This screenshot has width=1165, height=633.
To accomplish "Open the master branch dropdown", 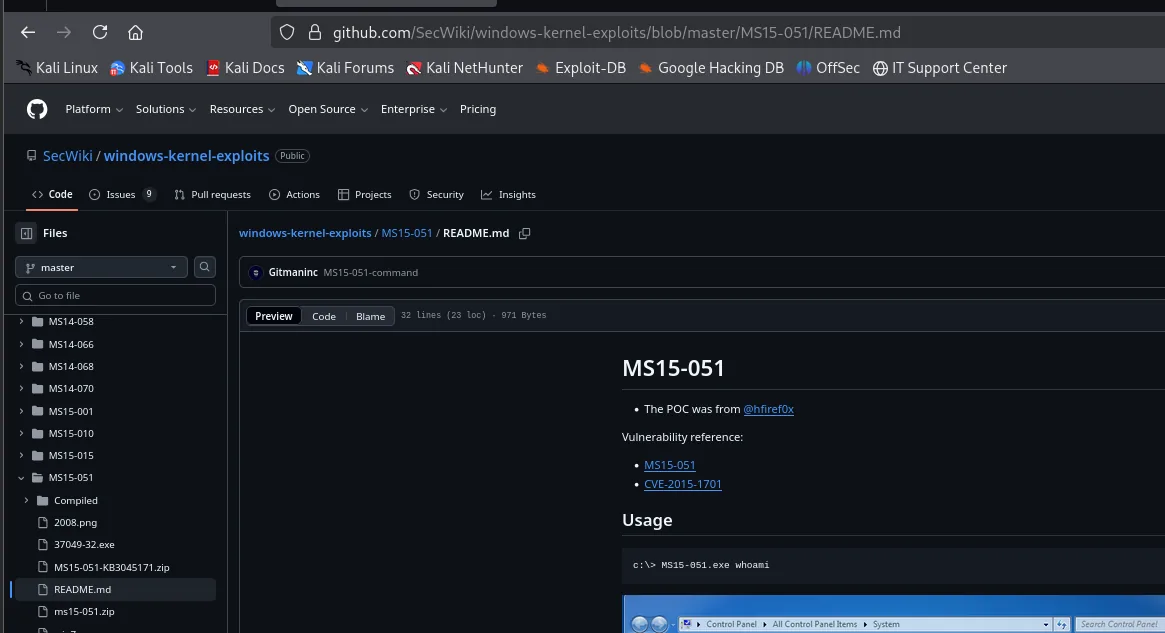I will (101, 267).
